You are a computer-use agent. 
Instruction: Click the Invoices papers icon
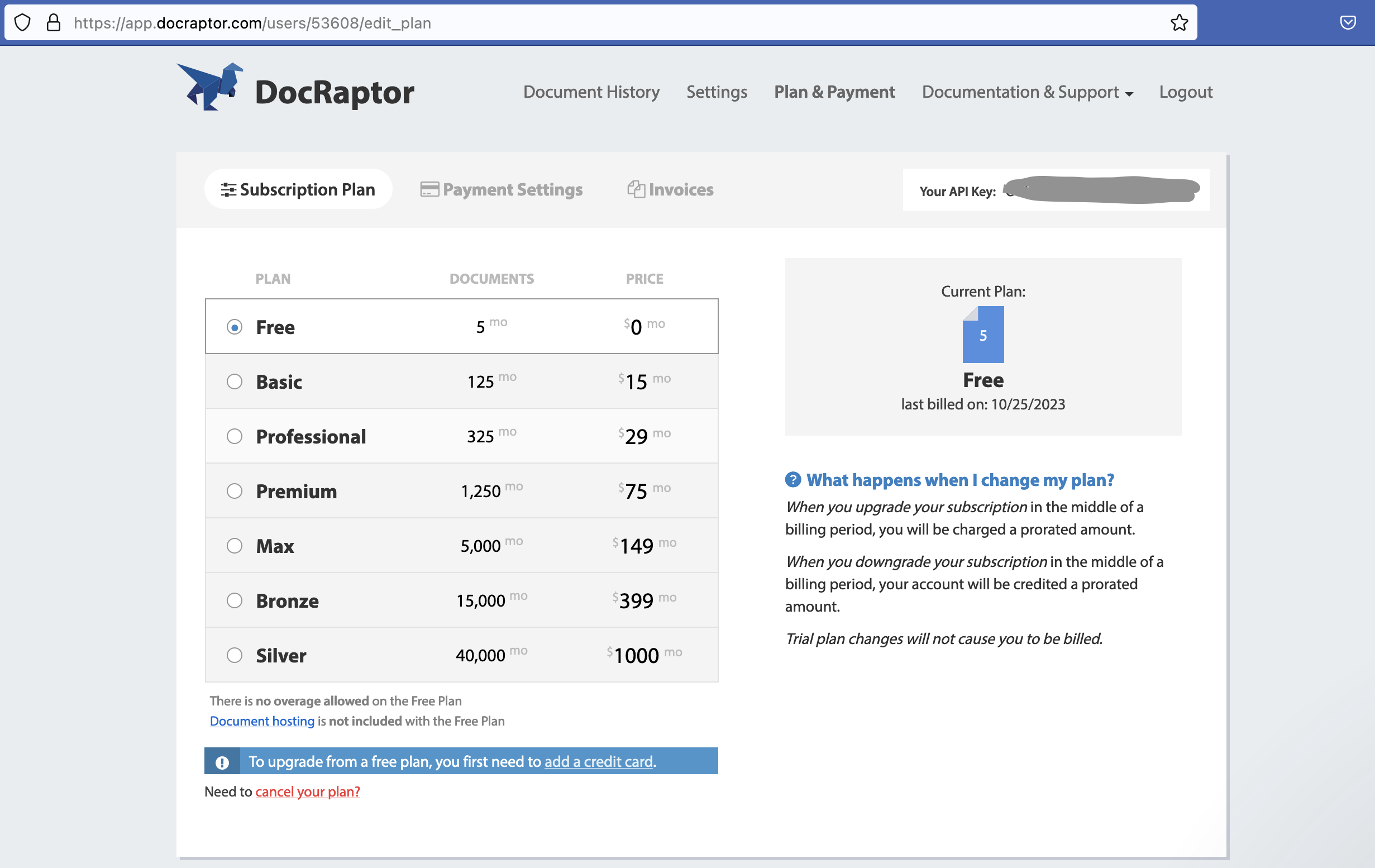click(636, 189)
